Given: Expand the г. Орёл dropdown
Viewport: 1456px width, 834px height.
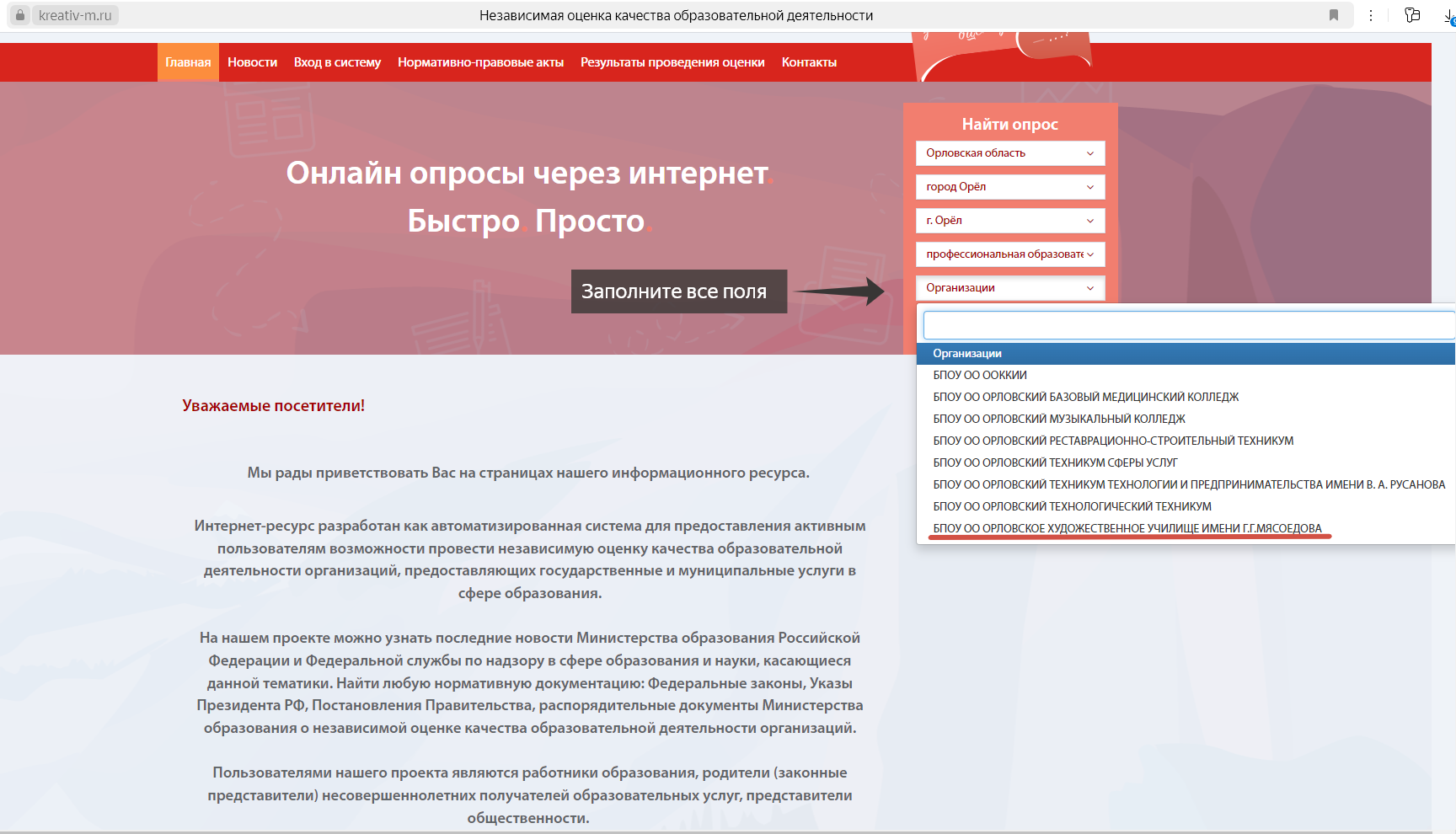Looking at the screenshot, I should pos(1010,221).
